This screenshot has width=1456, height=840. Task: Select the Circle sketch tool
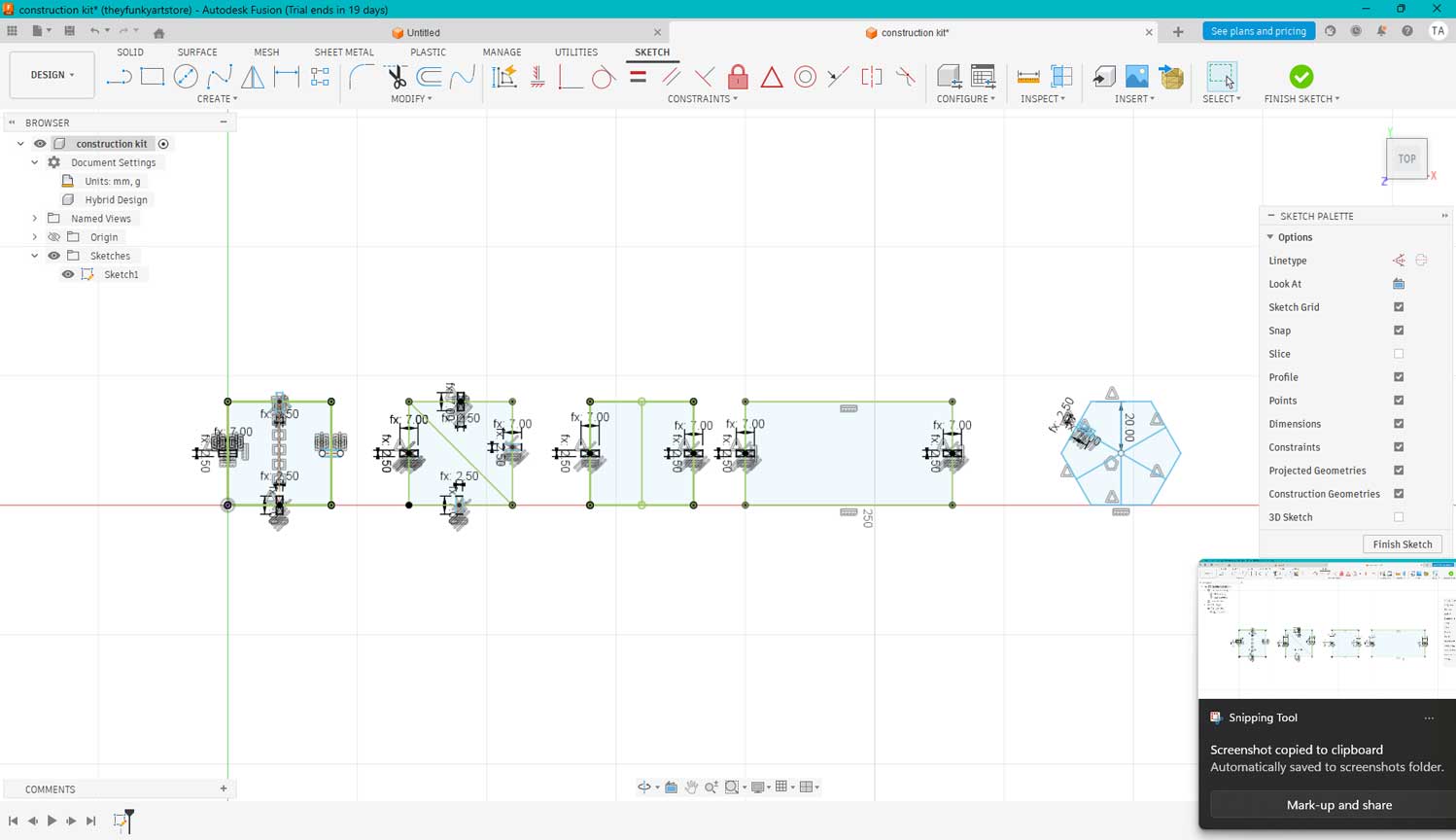click(x=186, y=77)
